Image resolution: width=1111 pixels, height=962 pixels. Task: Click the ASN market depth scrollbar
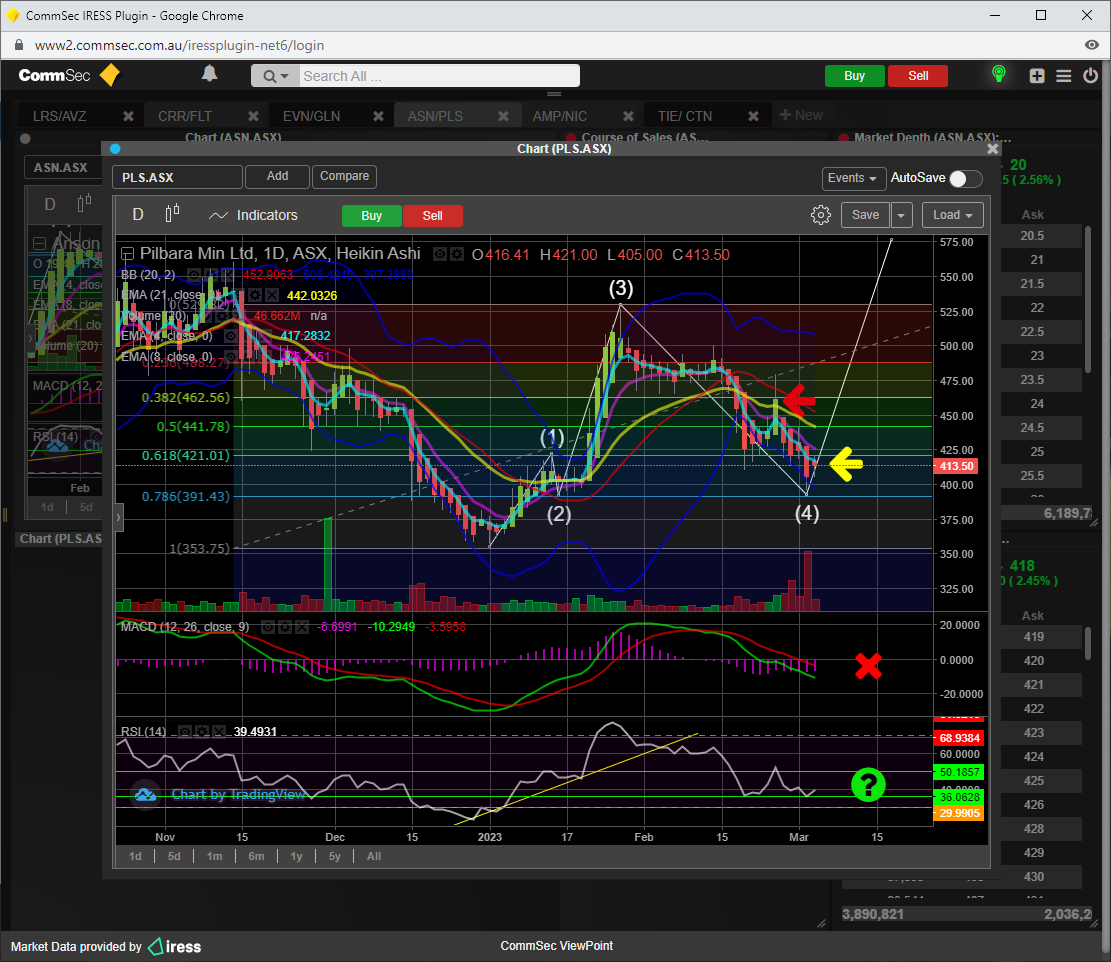tap(1088, 298)
